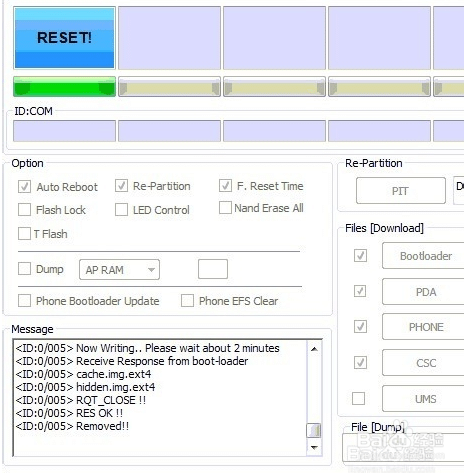Click the 'Removed!!' log line

tap(72, 426)
